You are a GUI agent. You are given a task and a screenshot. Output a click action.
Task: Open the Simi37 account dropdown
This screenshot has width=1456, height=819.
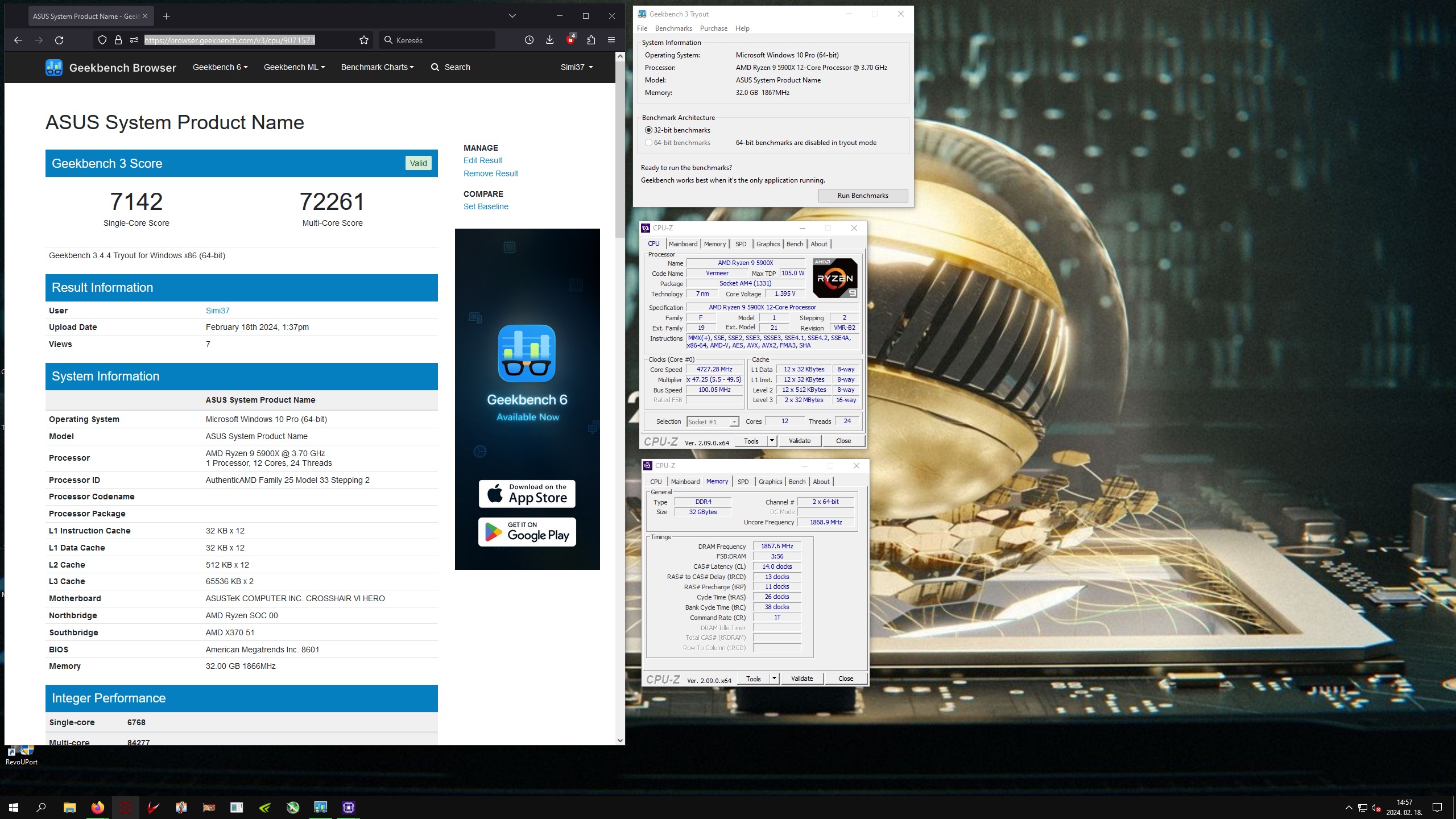pos(577,67)
